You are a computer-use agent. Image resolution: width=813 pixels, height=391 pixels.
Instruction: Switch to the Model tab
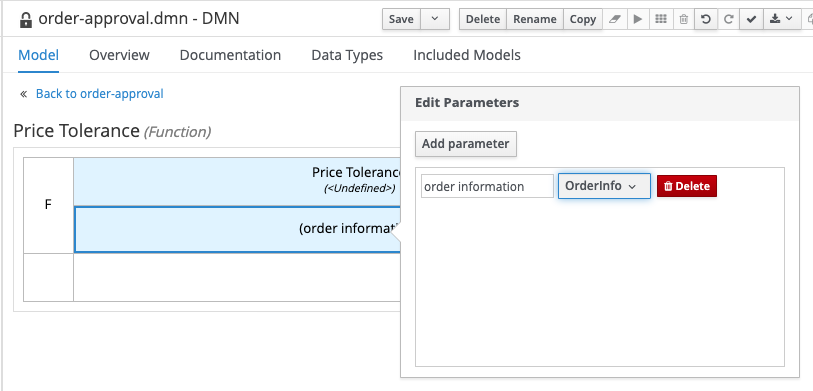(x=38, y=55)
